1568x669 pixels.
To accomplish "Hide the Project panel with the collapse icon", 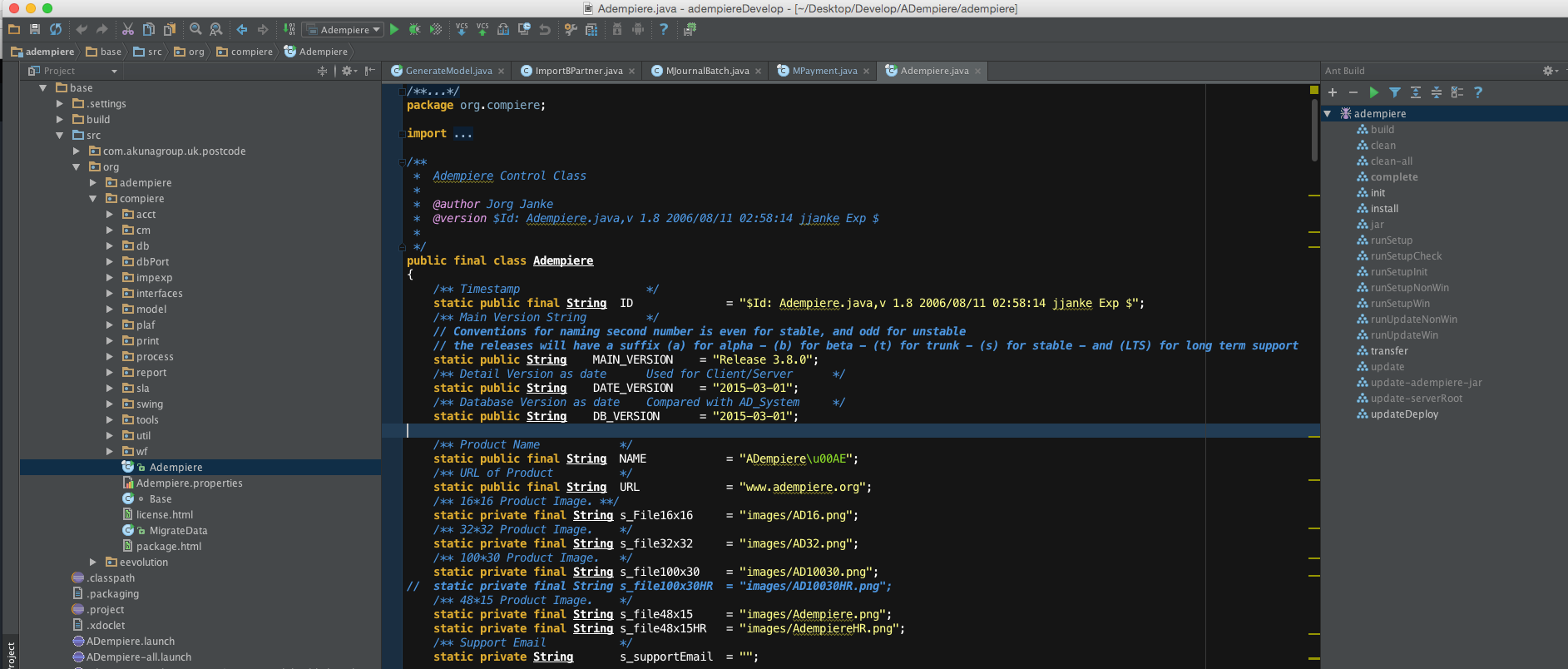I will tap(369, 71).
